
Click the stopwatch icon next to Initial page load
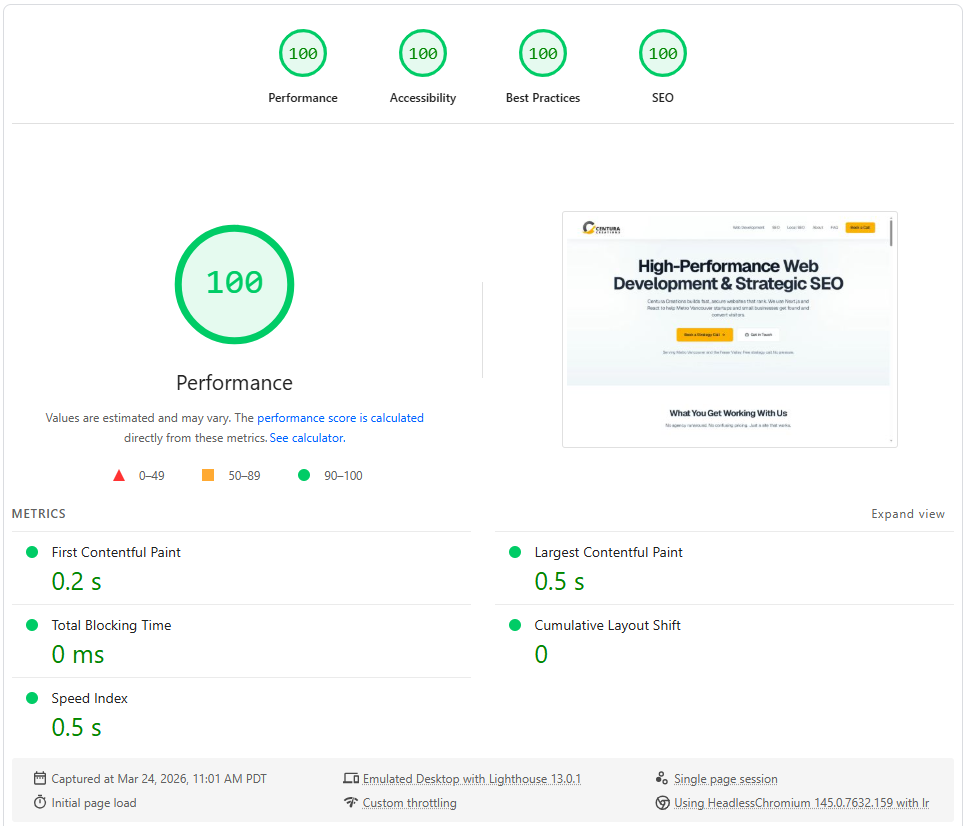point(40,802)
